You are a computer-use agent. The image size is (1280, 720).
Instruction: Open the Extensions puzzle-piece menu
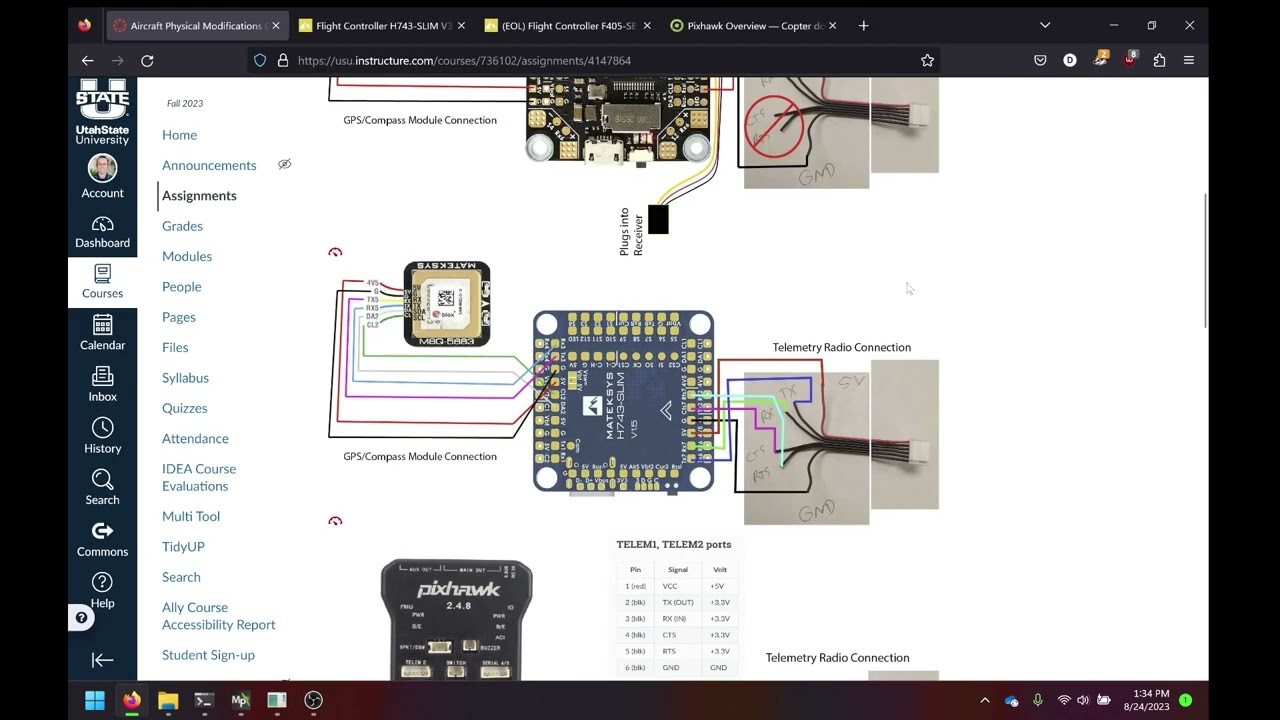coord(1159,60)
